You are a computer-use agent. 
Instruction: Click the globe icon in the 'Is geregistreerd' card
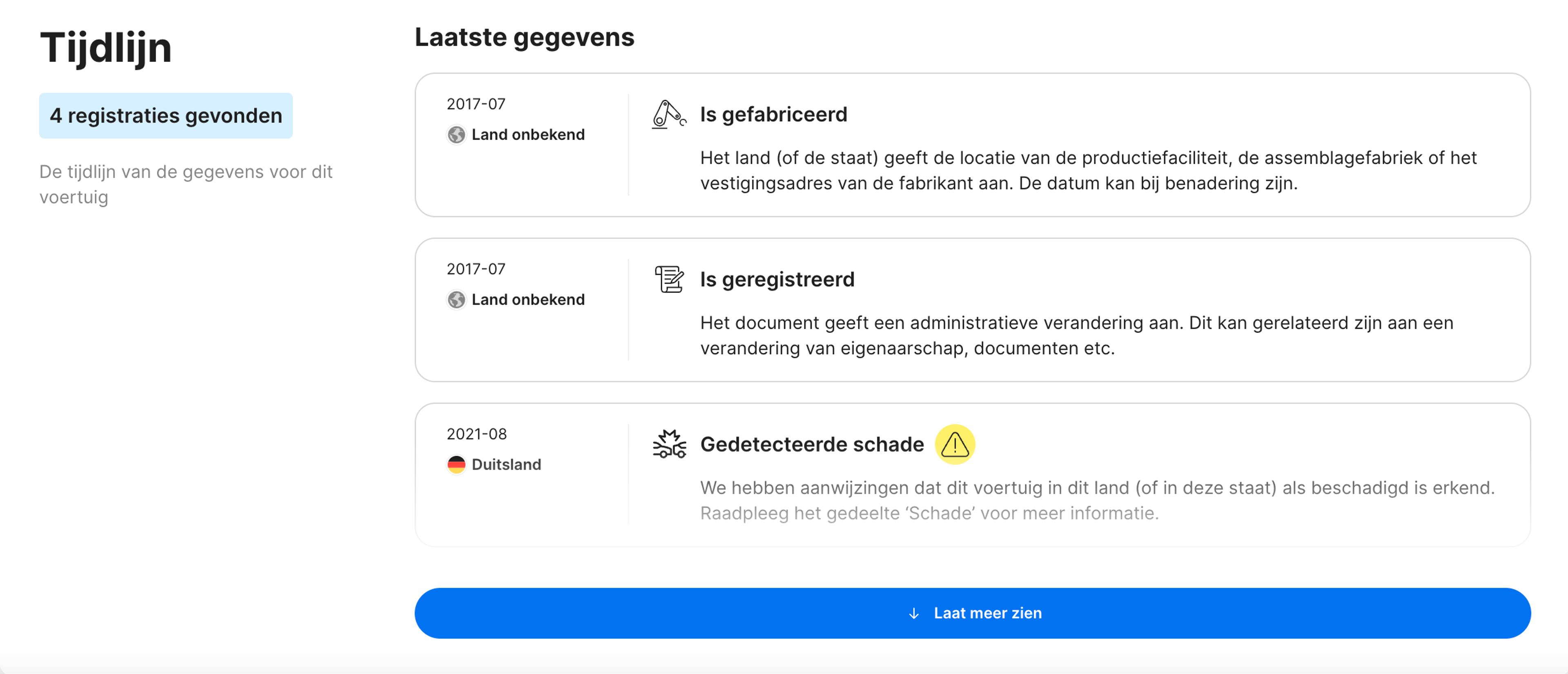point(456,299)
